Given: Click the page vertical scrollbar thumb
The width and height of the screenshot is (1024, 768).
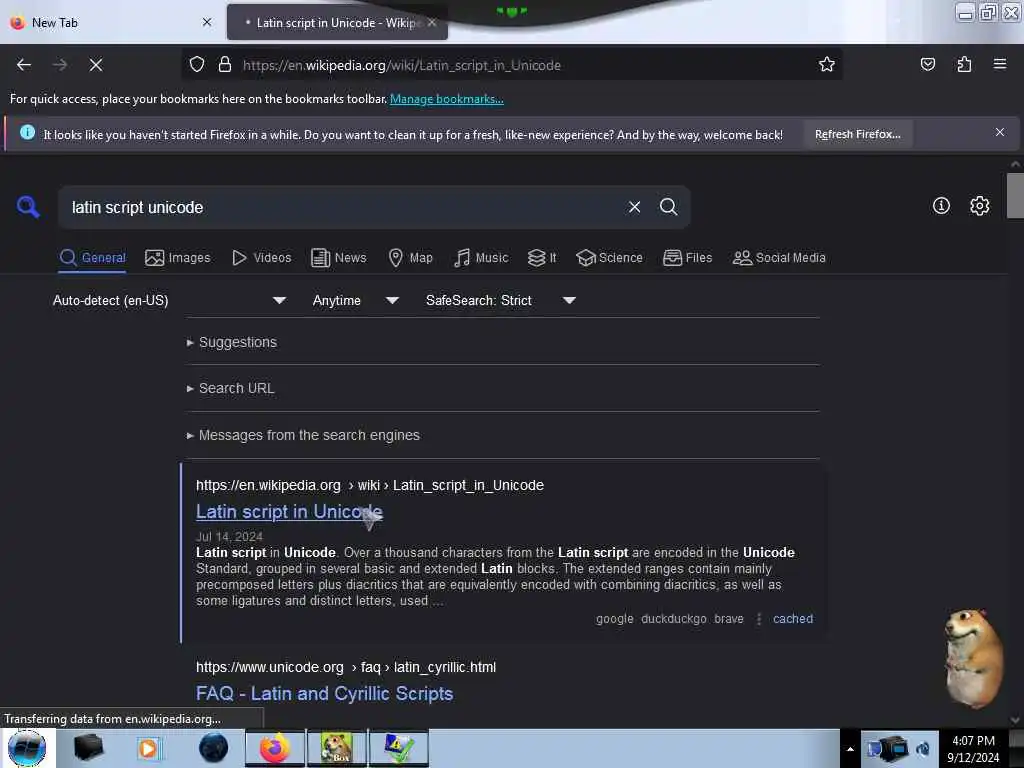Looking at the screenshot, I should (x=1015, y=195).
